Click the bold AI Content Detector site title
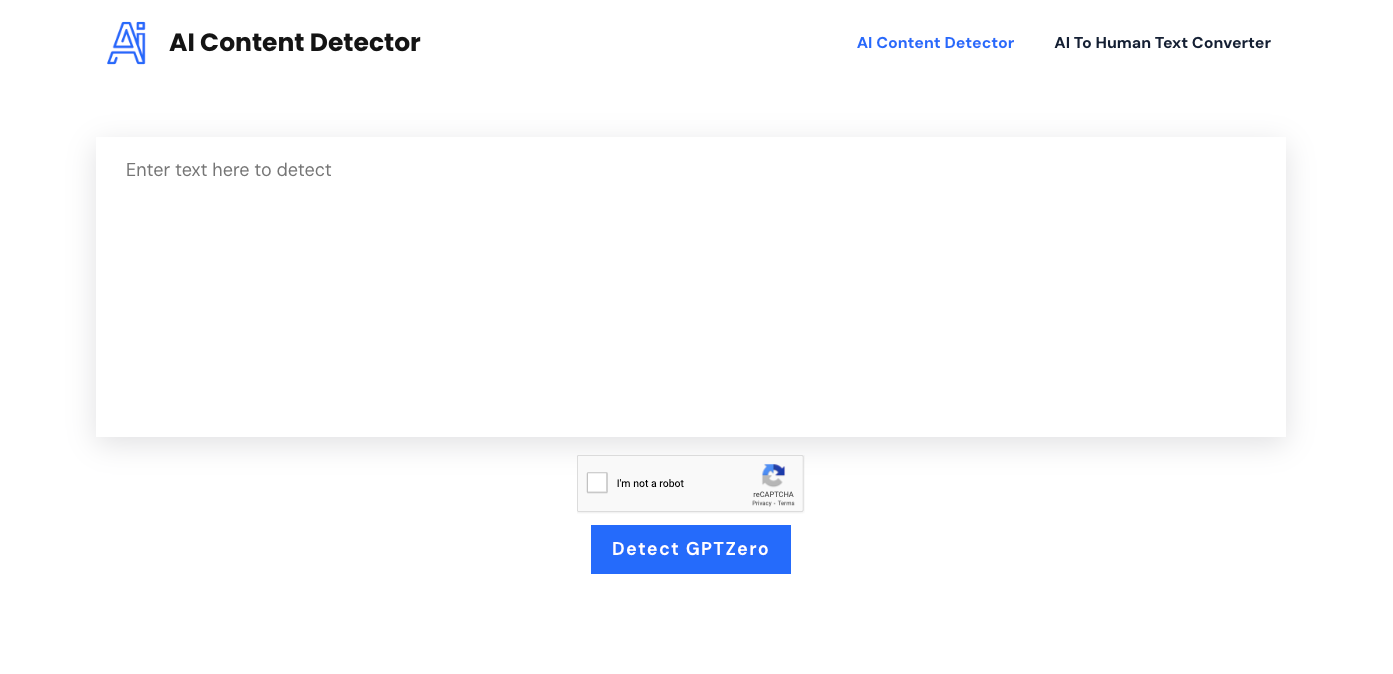The image size is (1393, 674). pyautogui.click(x=295, y=43)
